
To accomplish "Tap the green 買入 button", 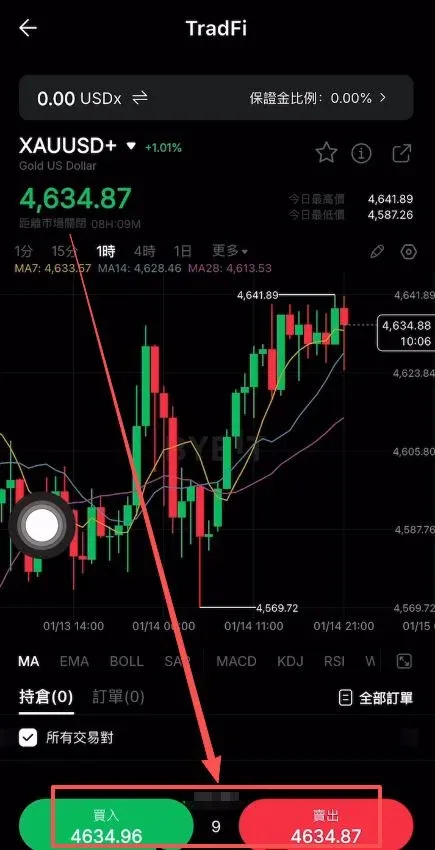I will pyautogui.click(x=106, y=824).
